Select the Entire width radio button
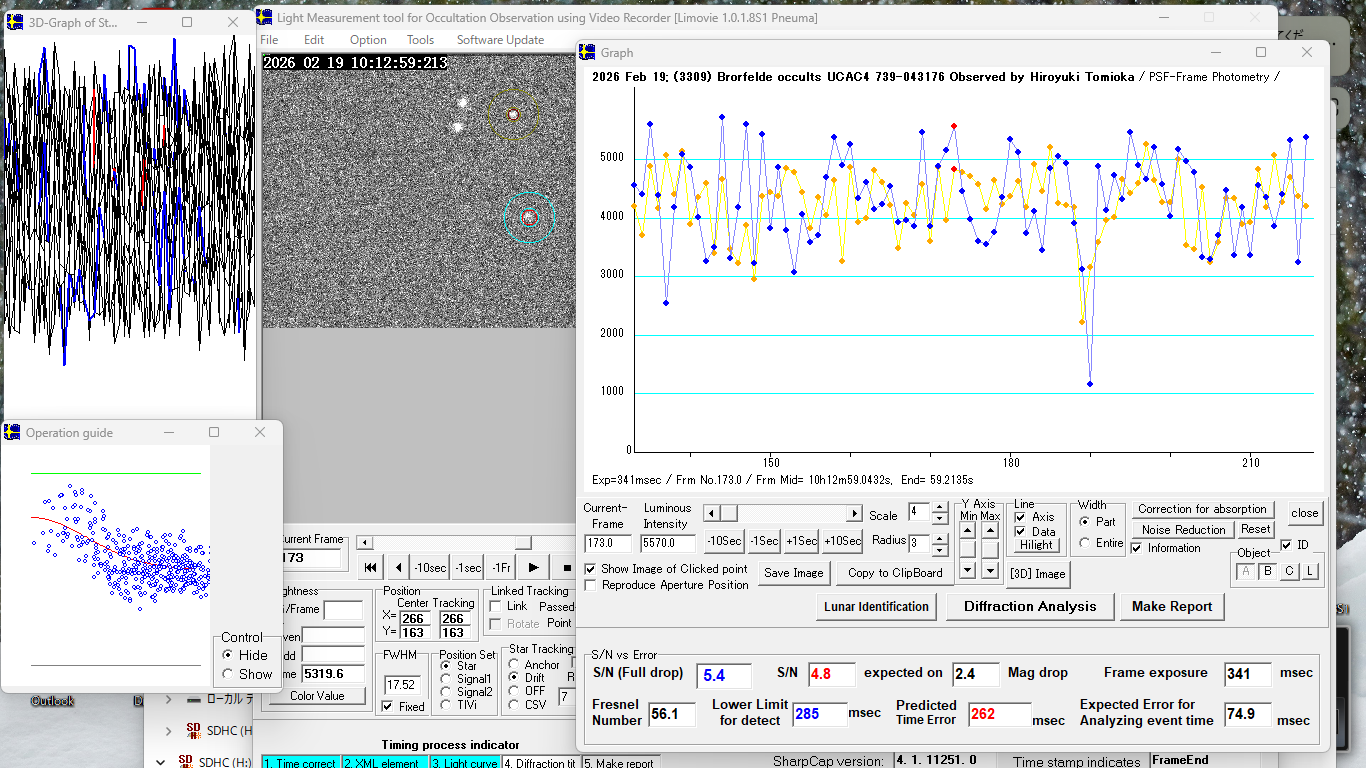 pos(1085,543)
